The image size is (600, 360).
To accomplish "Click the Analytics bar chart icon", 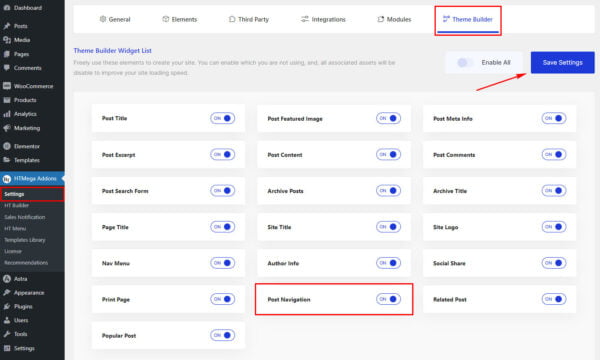I will click(x=7, y=114).
